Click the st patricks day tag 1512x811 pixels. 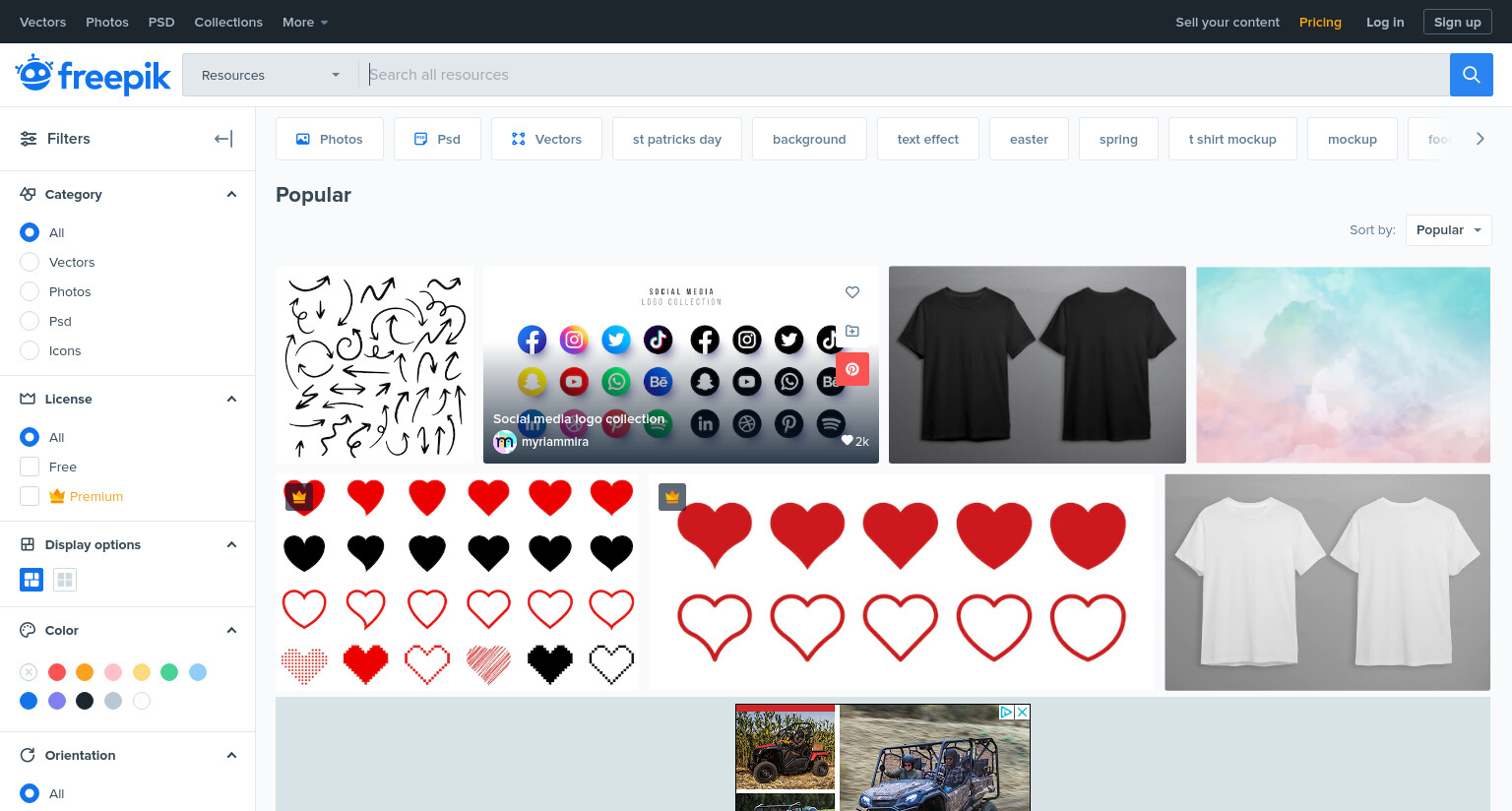coord(677,139)
